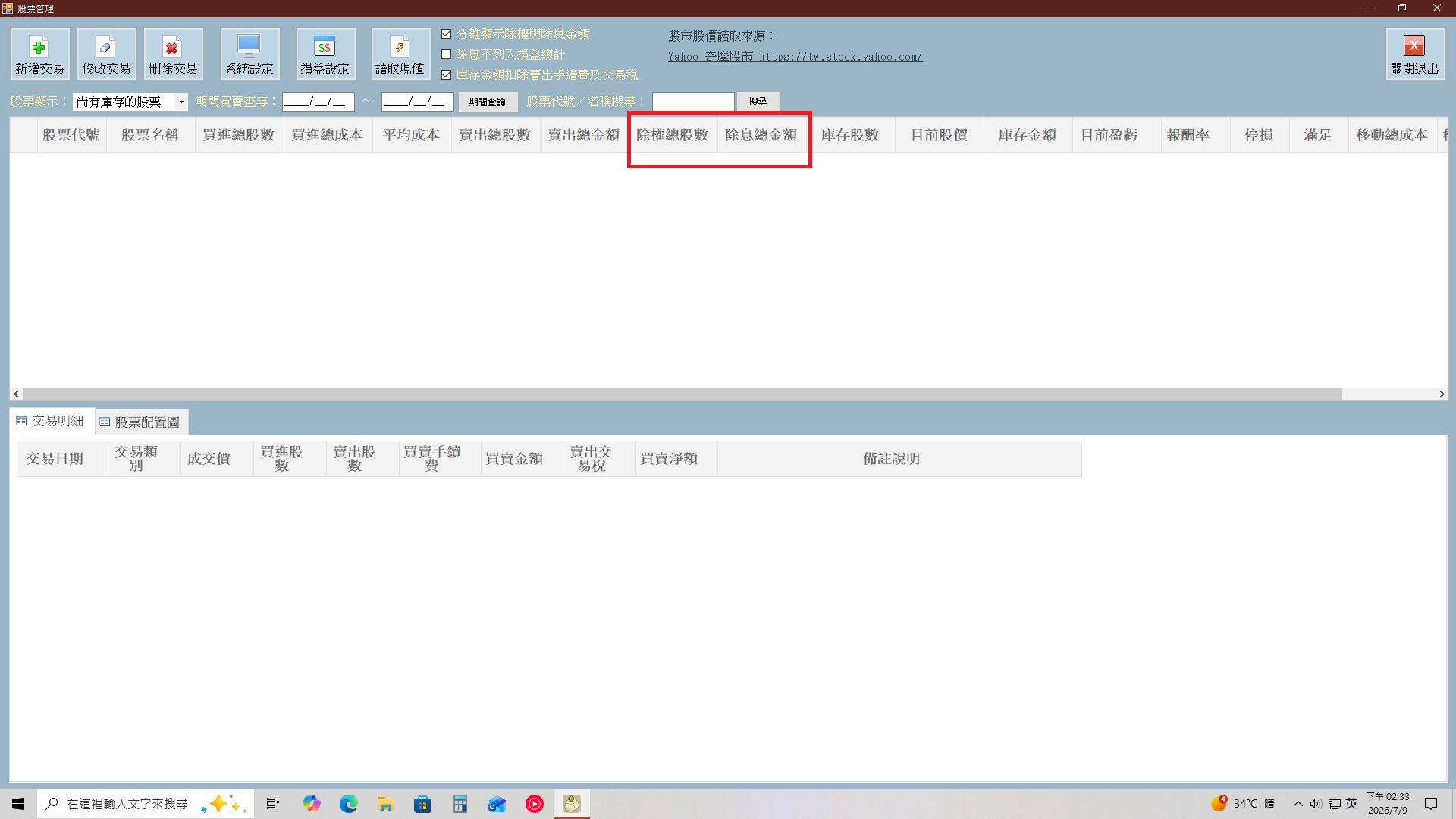1456x819 pixels.
Task: Click the stock code/name search field
Action: click(x=693, y=102)
